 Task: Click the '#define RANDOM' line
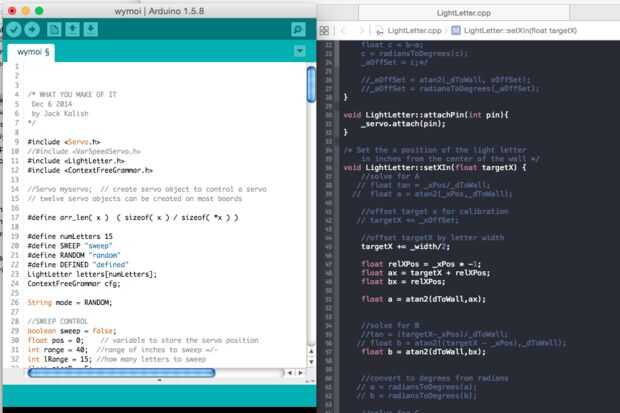click(74, 255)
